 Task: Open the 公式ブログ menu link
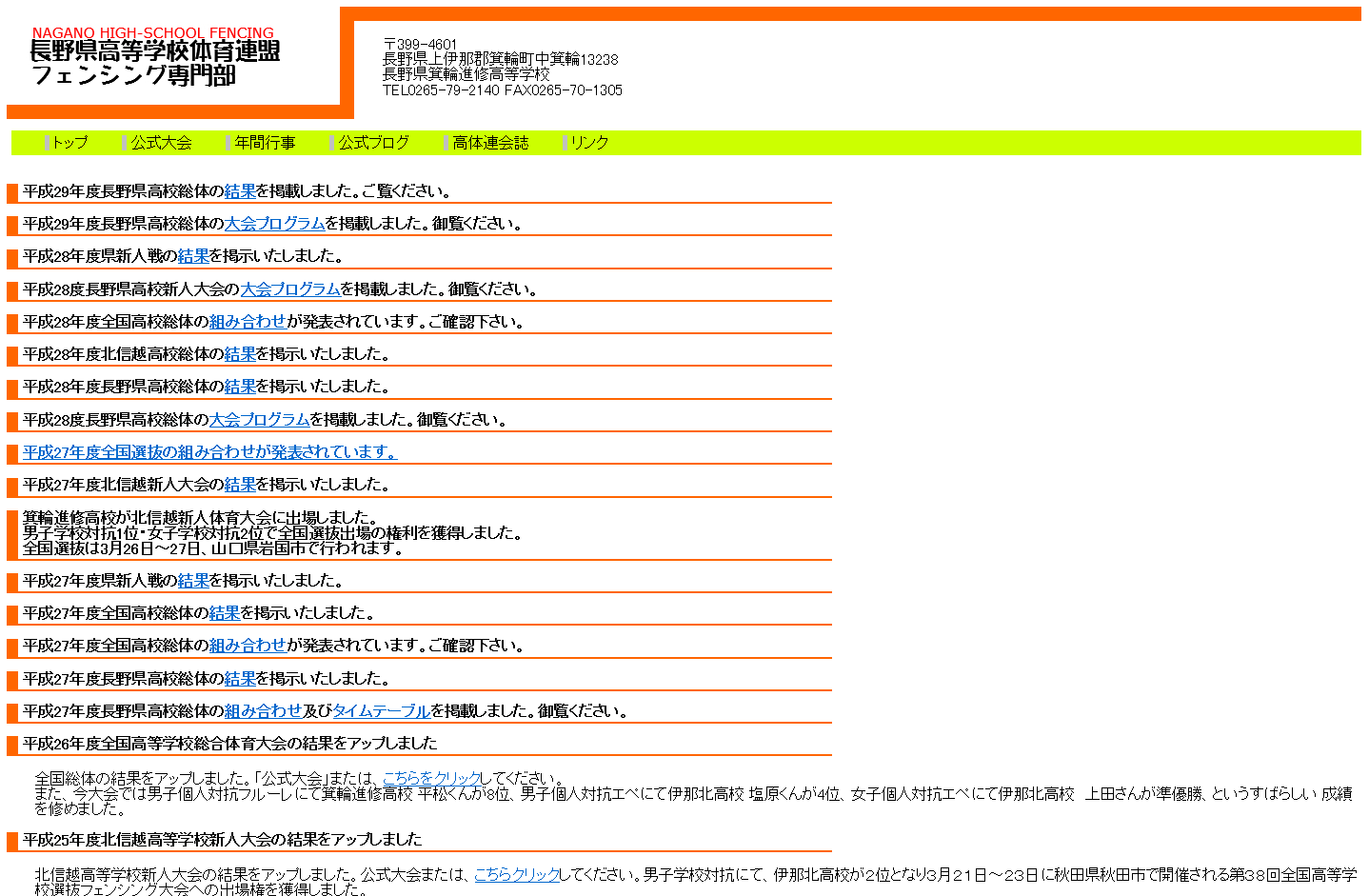click(x=373, y=143)
